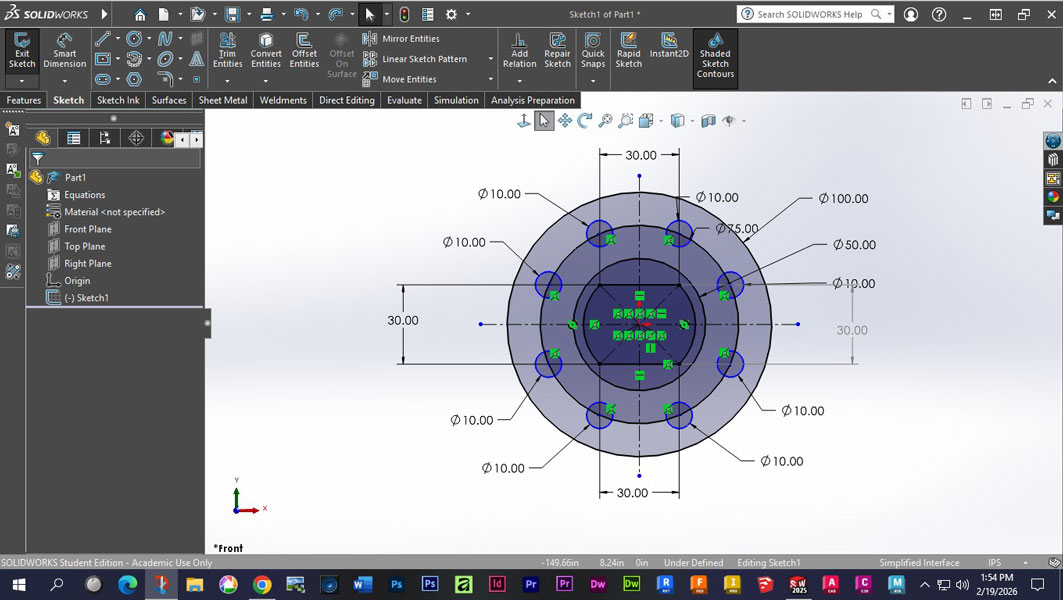The height and width of the screenshot is (600, 1063).
Task: Click the Repair Sketch icon
Action: click(557, 51)
